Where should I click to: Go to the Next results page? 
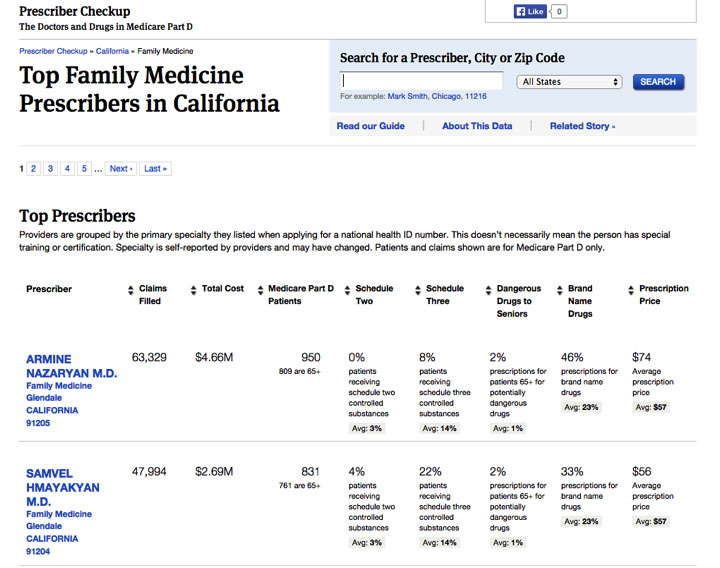point(121,169)
